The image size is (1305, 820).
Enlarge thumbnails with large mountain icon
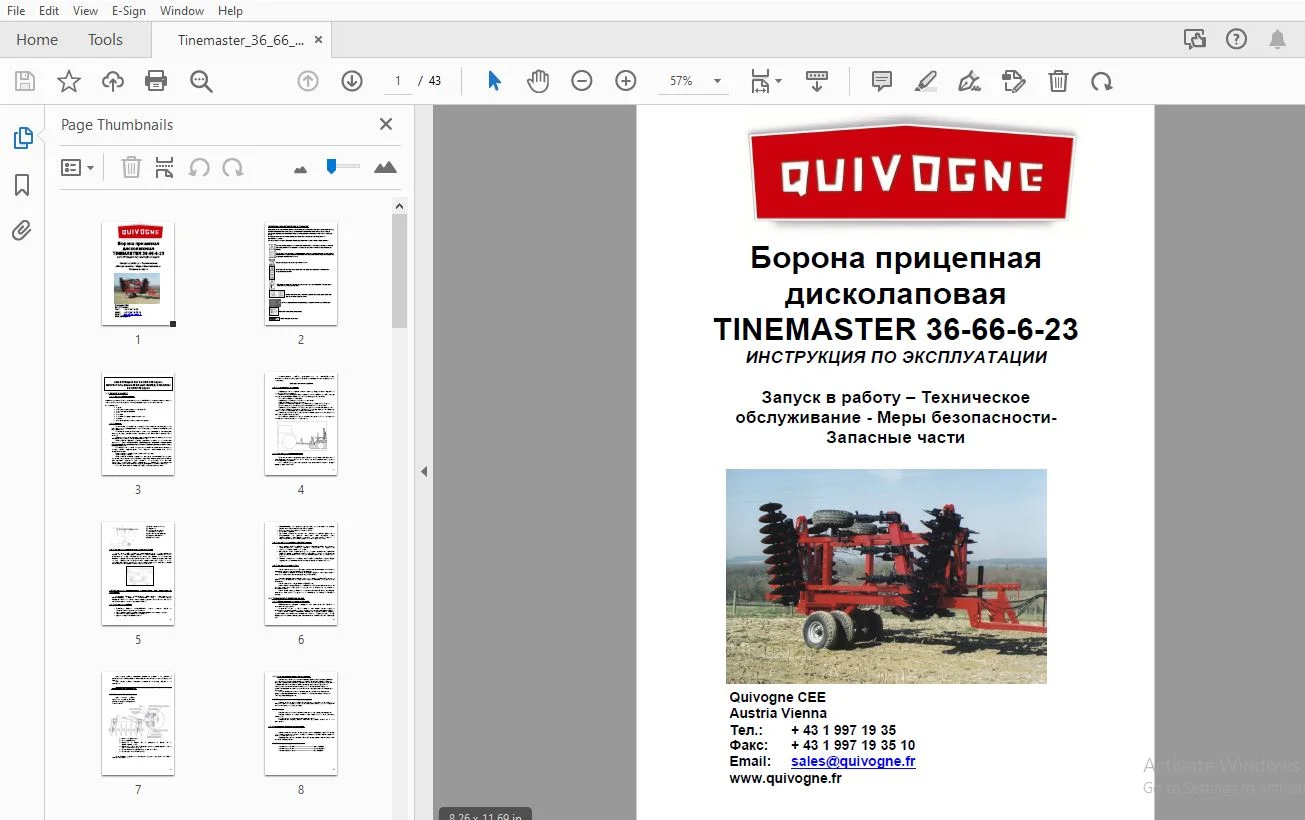coord(385,168)
